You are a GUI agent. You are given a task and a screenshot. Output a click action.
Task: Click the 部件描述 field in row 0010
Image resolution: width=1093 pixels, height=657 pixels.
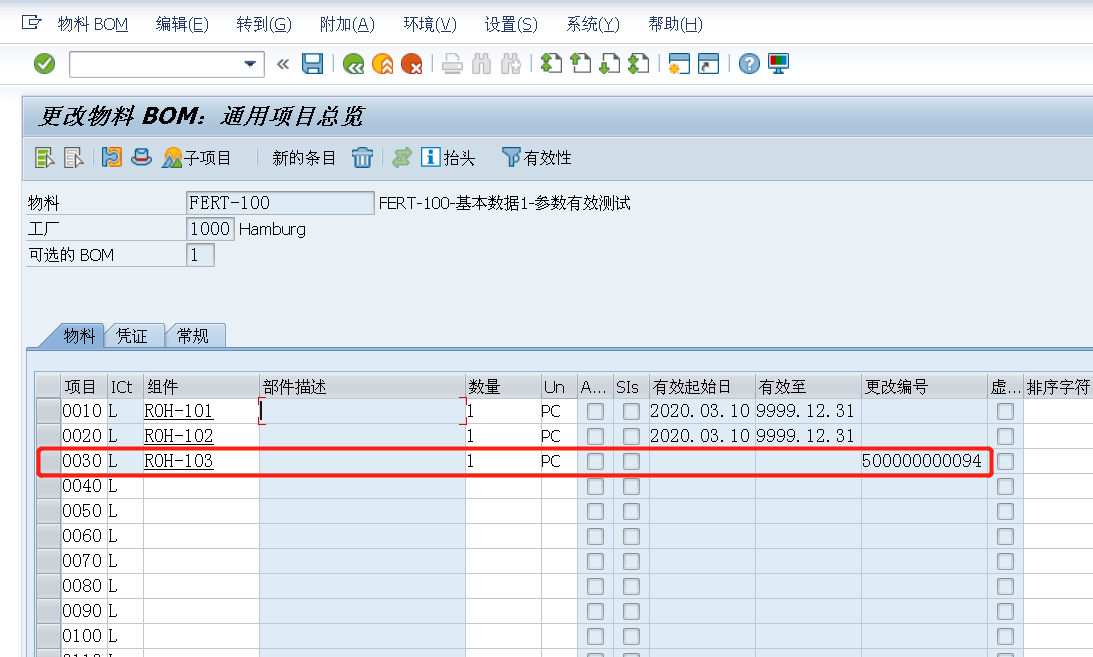point(362,411)
